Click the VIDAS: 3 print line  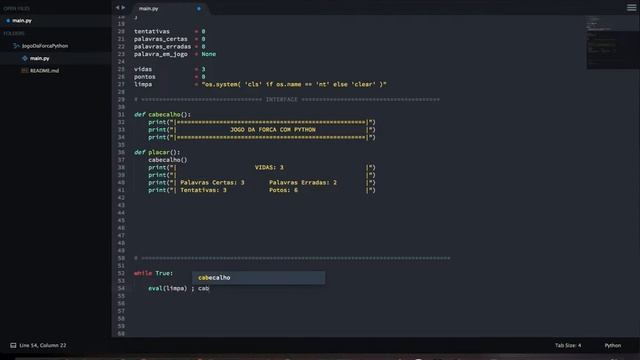pos(262,167)
